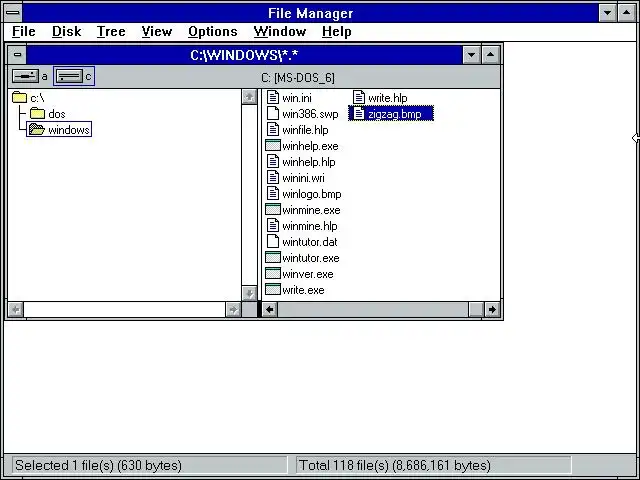Select the c:\ root label in tree

[x=37, y=98]
